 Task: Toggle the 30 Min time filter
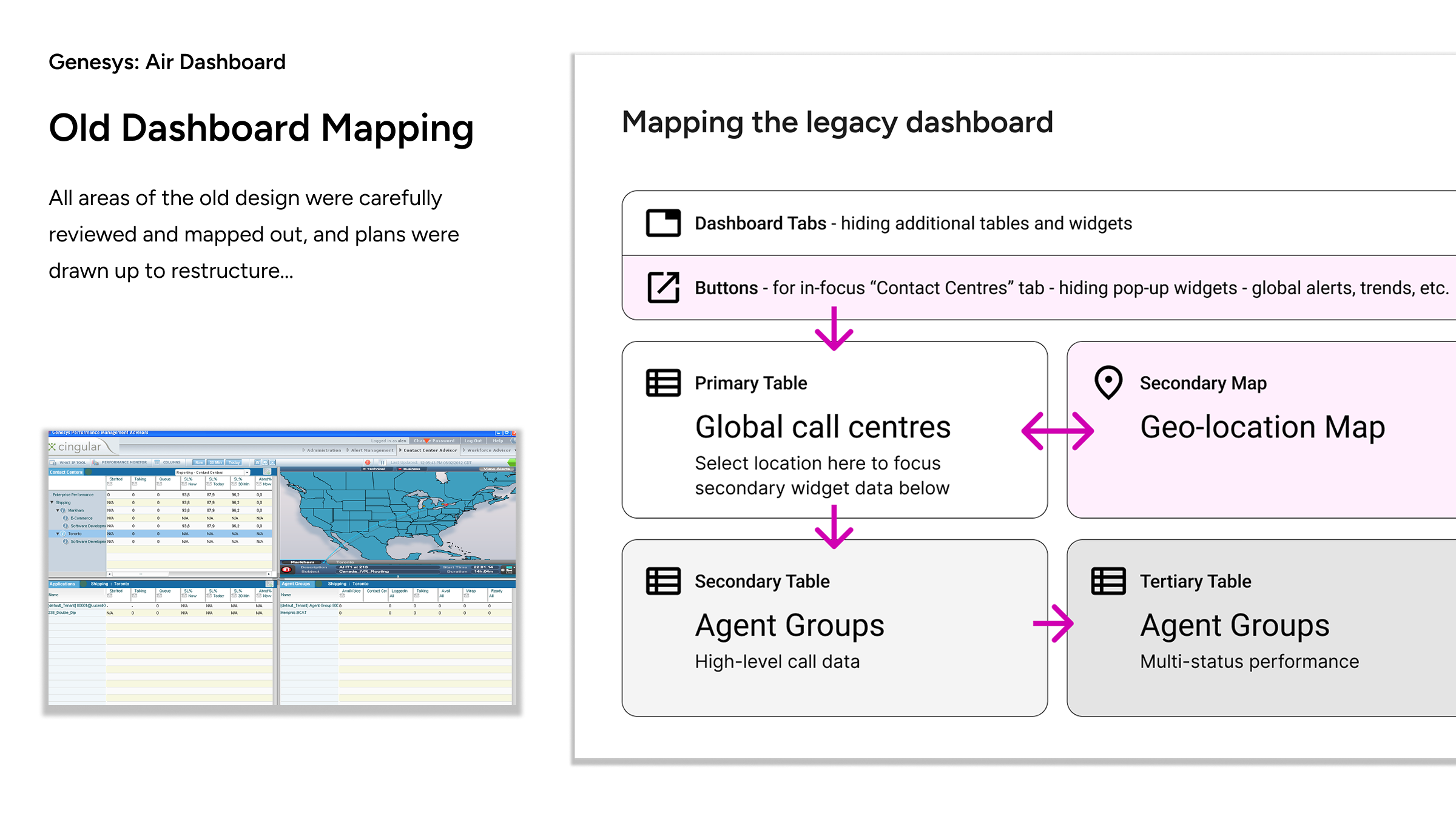(x=216, y=462)
